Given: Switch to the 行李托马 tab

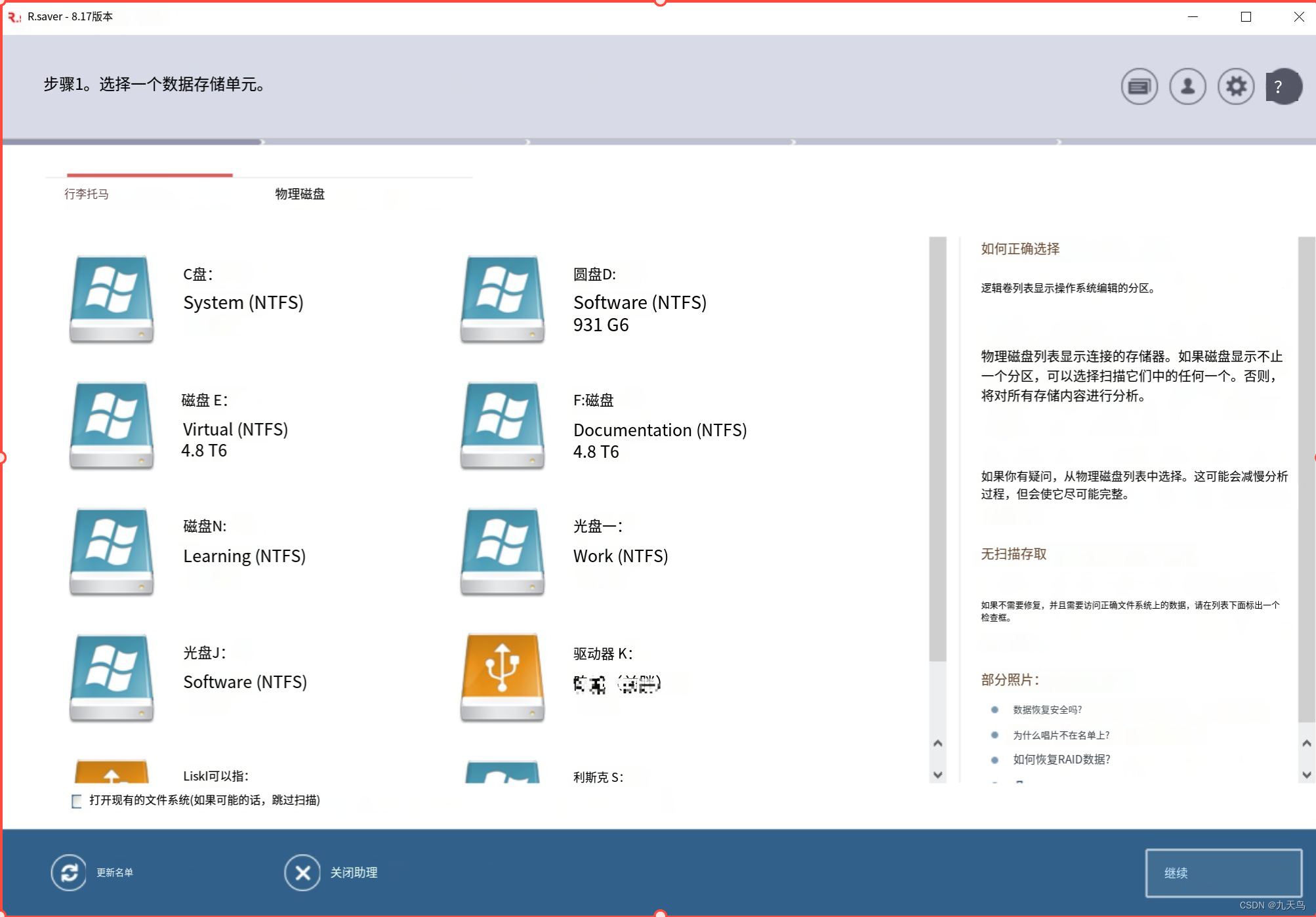Looking at the screenshot, I should [x=87, y=194].
